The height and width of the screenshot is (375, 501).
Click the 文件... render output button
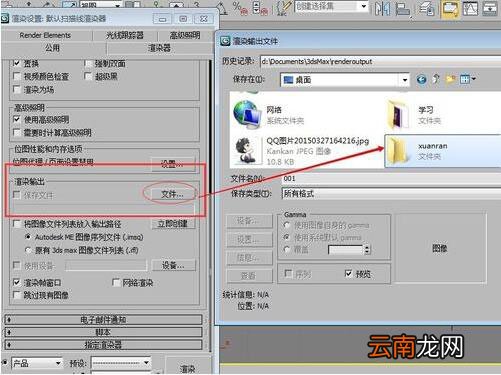pos(172,194)
